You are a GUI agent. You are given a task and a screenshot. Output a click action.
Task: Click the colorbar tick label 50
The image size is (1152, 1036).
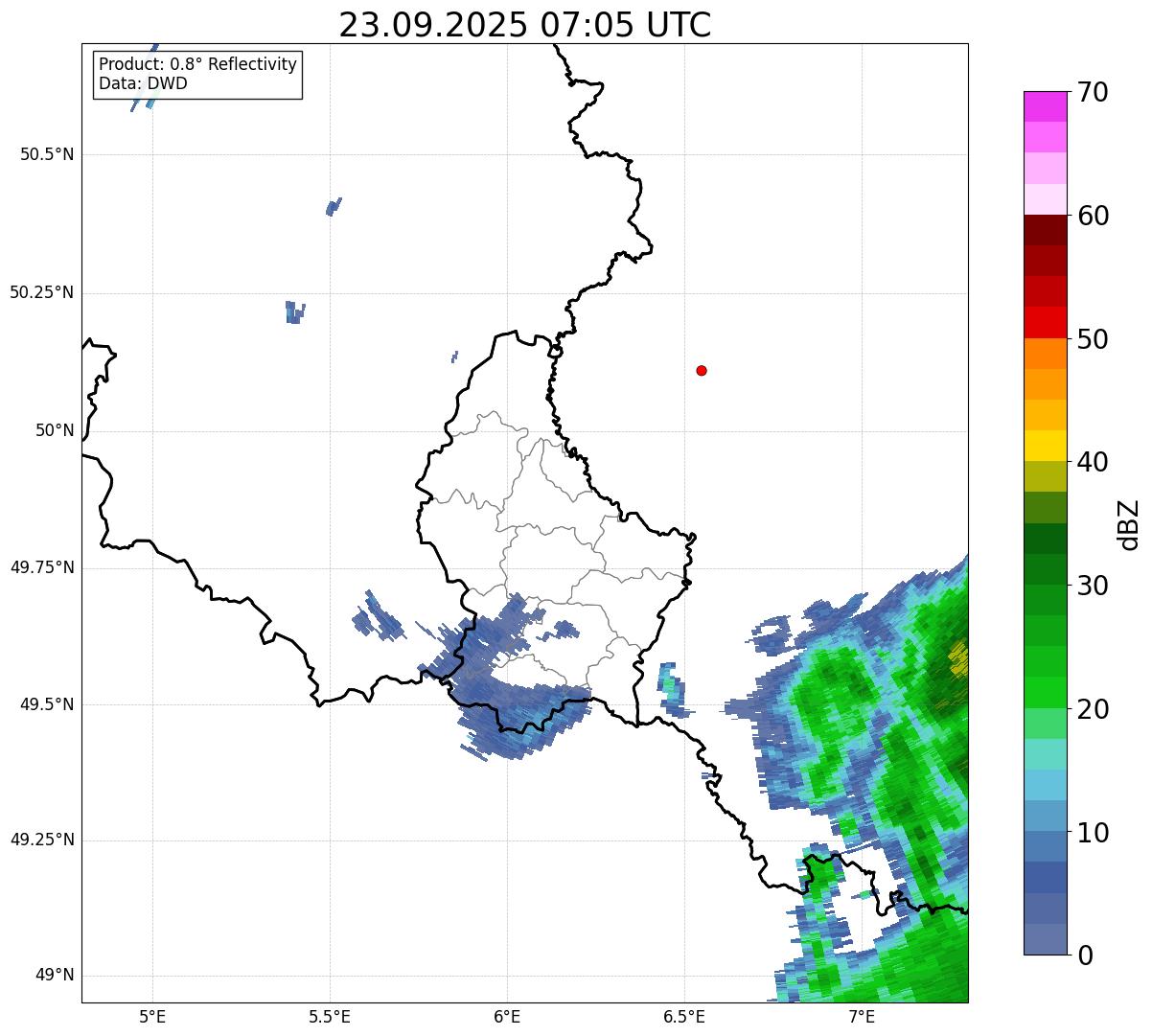[1093, 339]
